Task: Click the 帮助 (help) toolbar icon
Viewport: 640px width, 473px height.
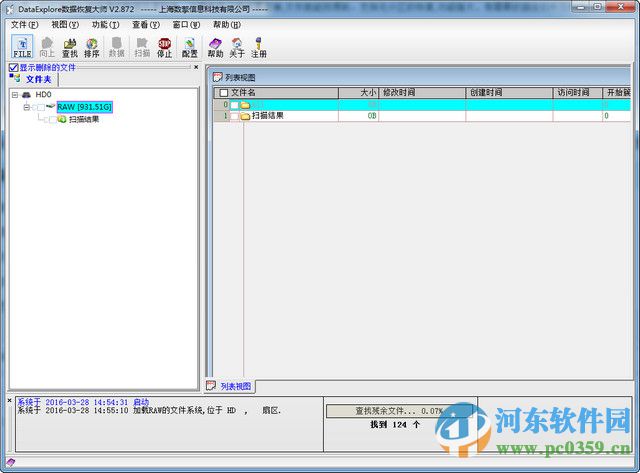Action: coord(215,47)
